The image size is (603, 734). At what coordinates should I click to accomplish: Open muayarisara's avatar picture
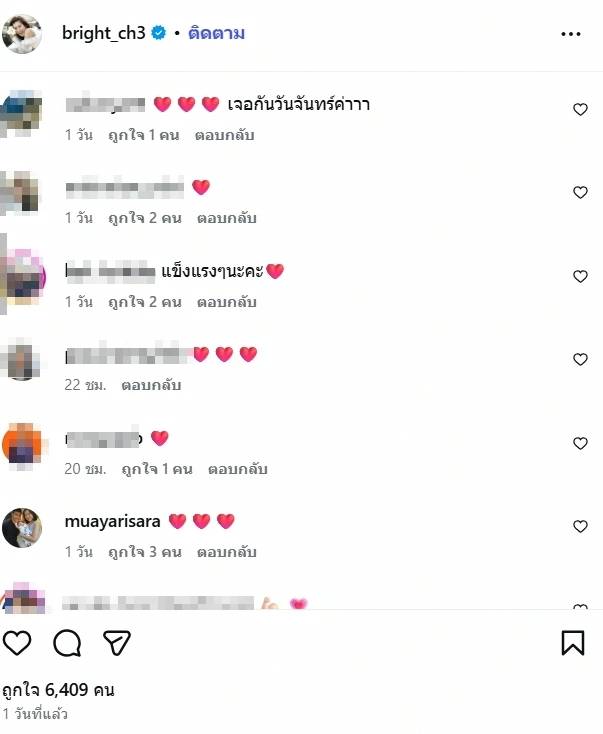22,527
